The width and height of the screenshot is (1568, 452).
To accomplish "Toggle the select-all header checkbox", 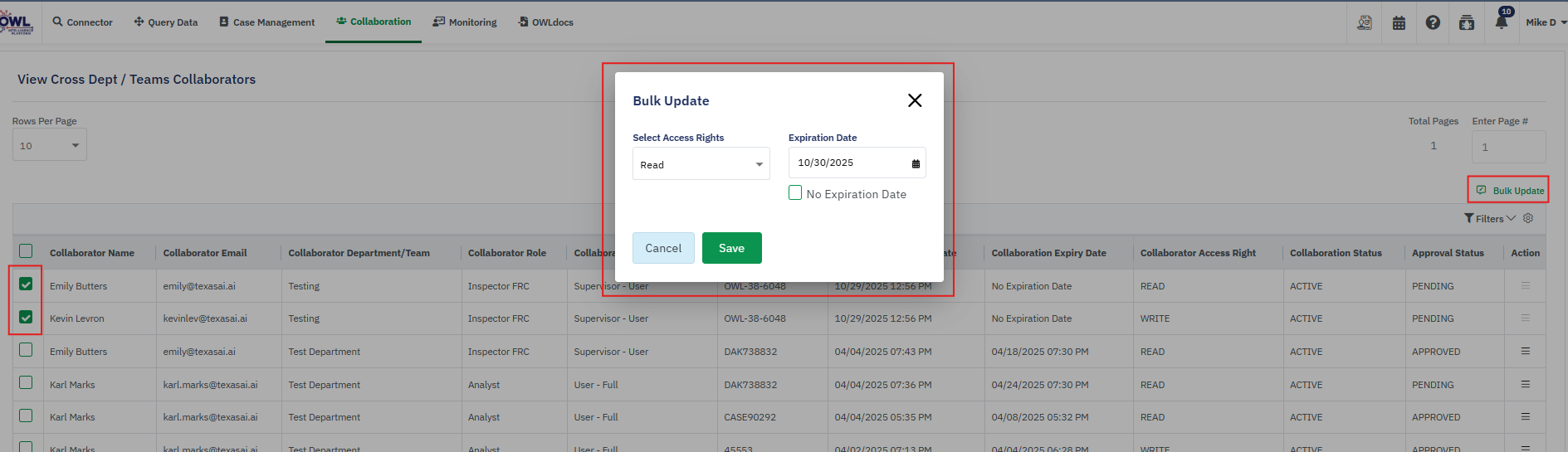I will click(x=26, y=251).
